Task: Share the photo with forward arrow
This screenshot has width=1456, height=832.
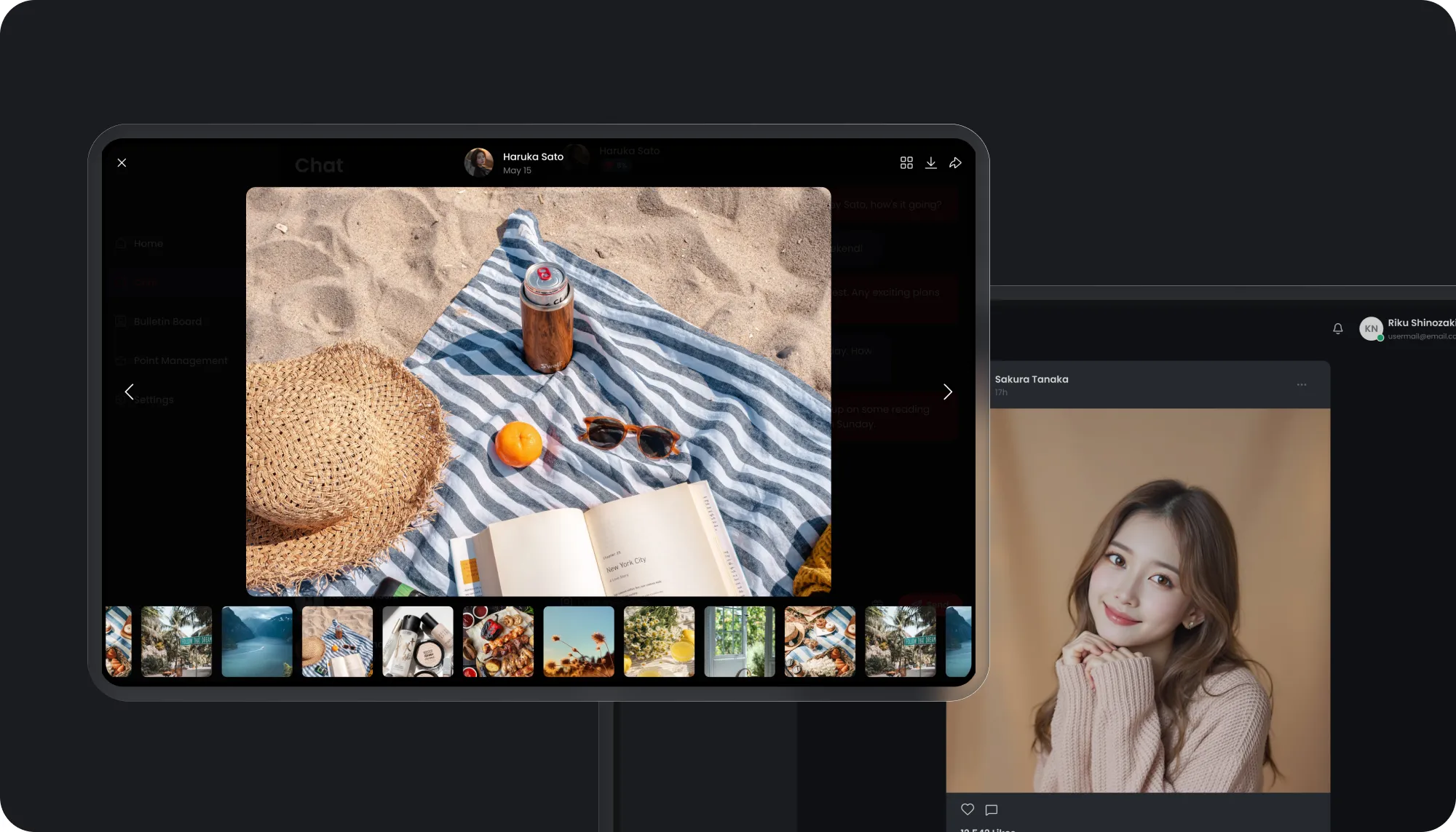Action: click(955, 163)
